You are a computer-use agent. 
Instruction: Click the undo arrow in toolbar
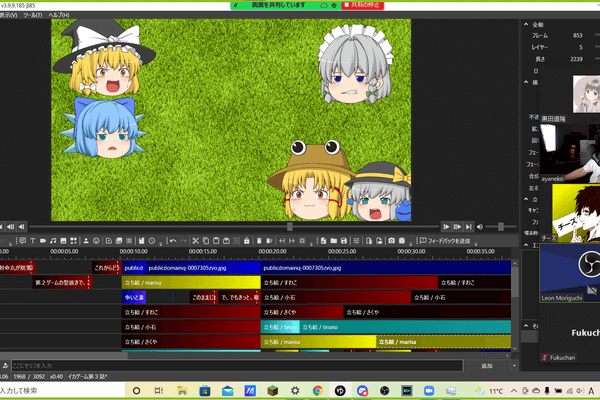pyautogui.click(x=173, y=241)
